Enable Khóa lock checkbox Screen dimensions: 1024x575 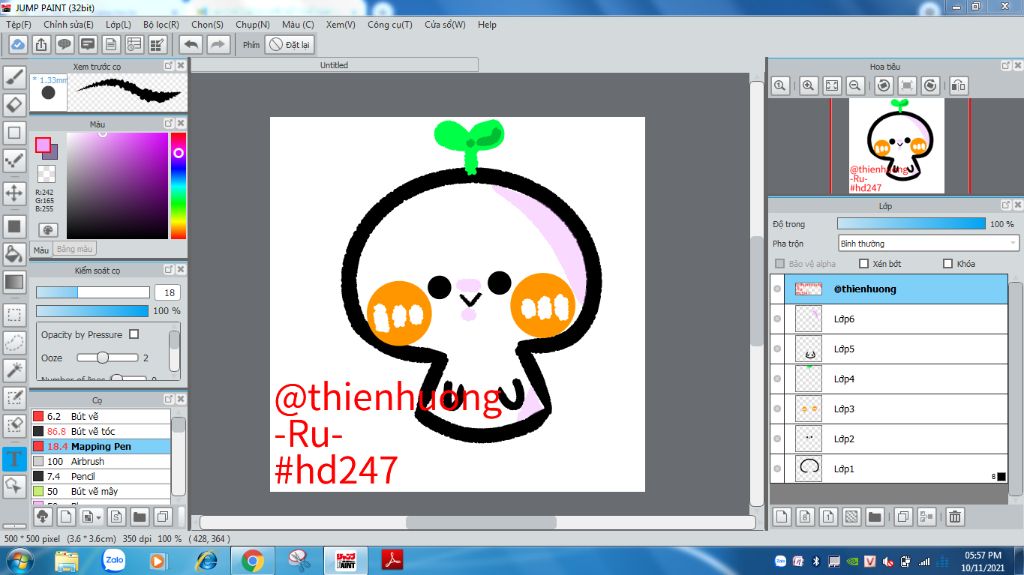click(x=948, y=263)
